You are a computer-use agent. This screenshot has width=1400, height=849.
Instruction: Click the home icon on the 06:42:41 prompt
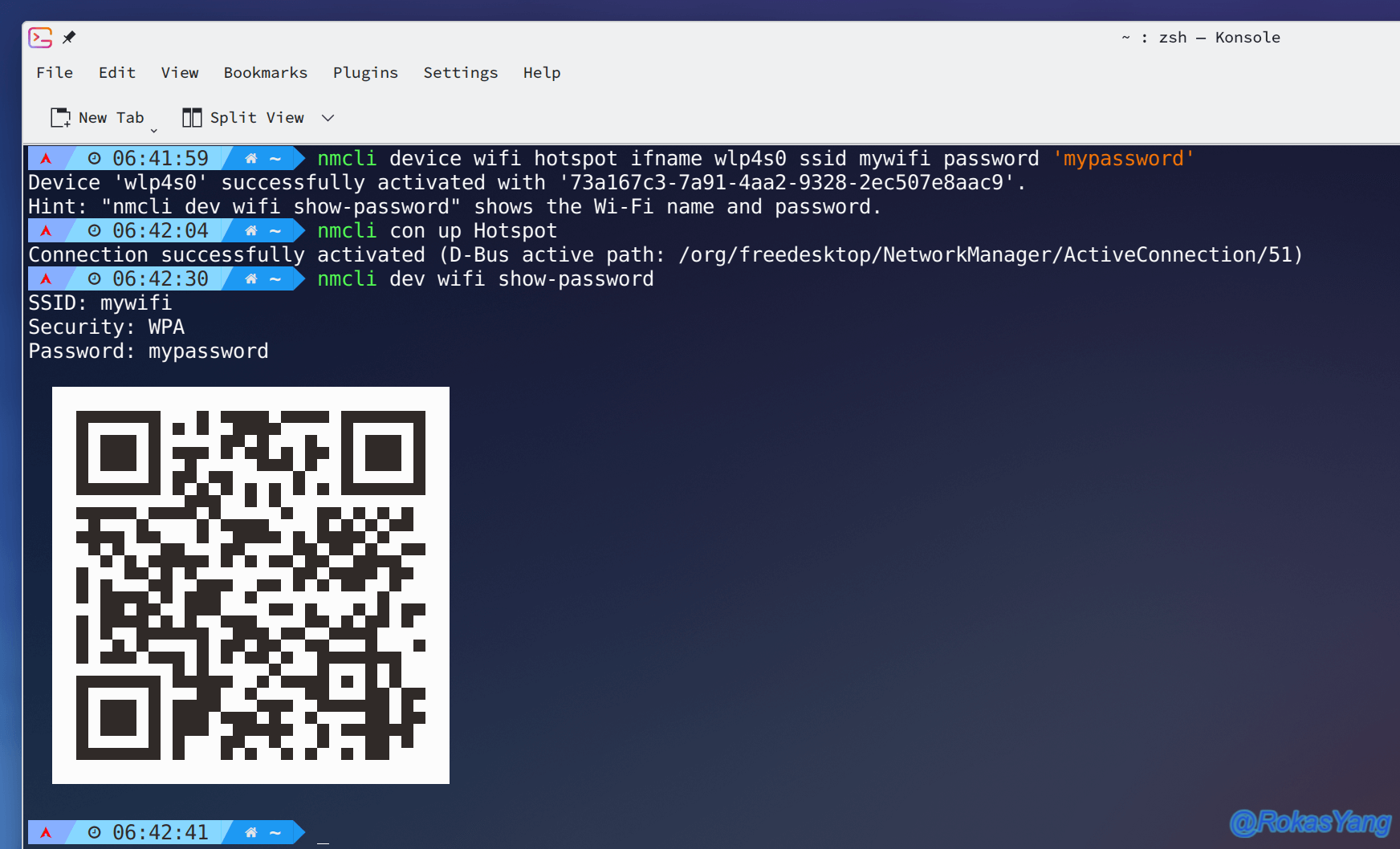click(x=251, y=832)
